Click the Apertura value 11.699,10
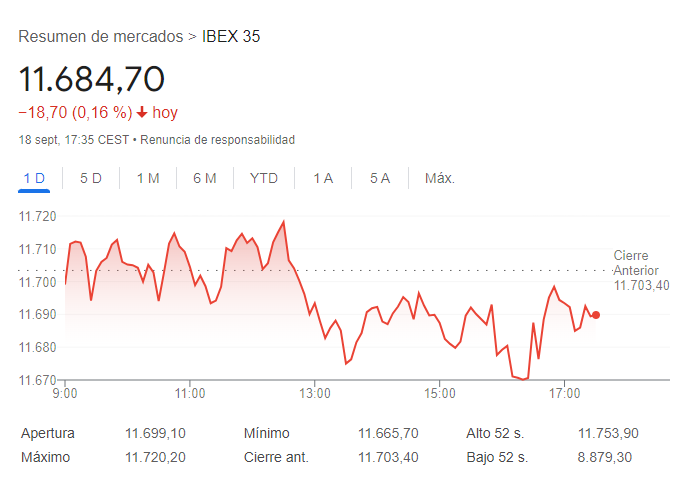Image resolution: width=689 pixels, height=477 pixels. 155,433
